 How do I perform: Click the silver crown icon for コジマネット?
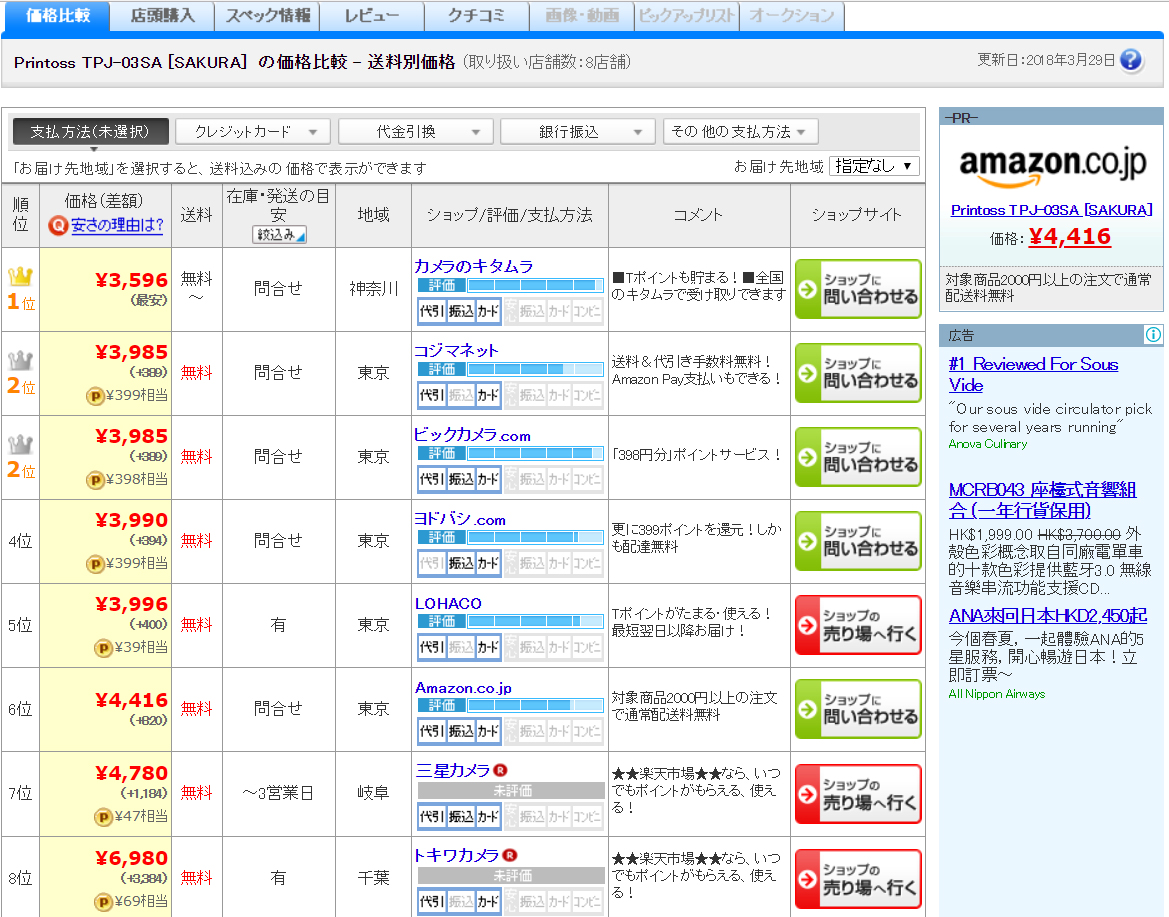20,361
